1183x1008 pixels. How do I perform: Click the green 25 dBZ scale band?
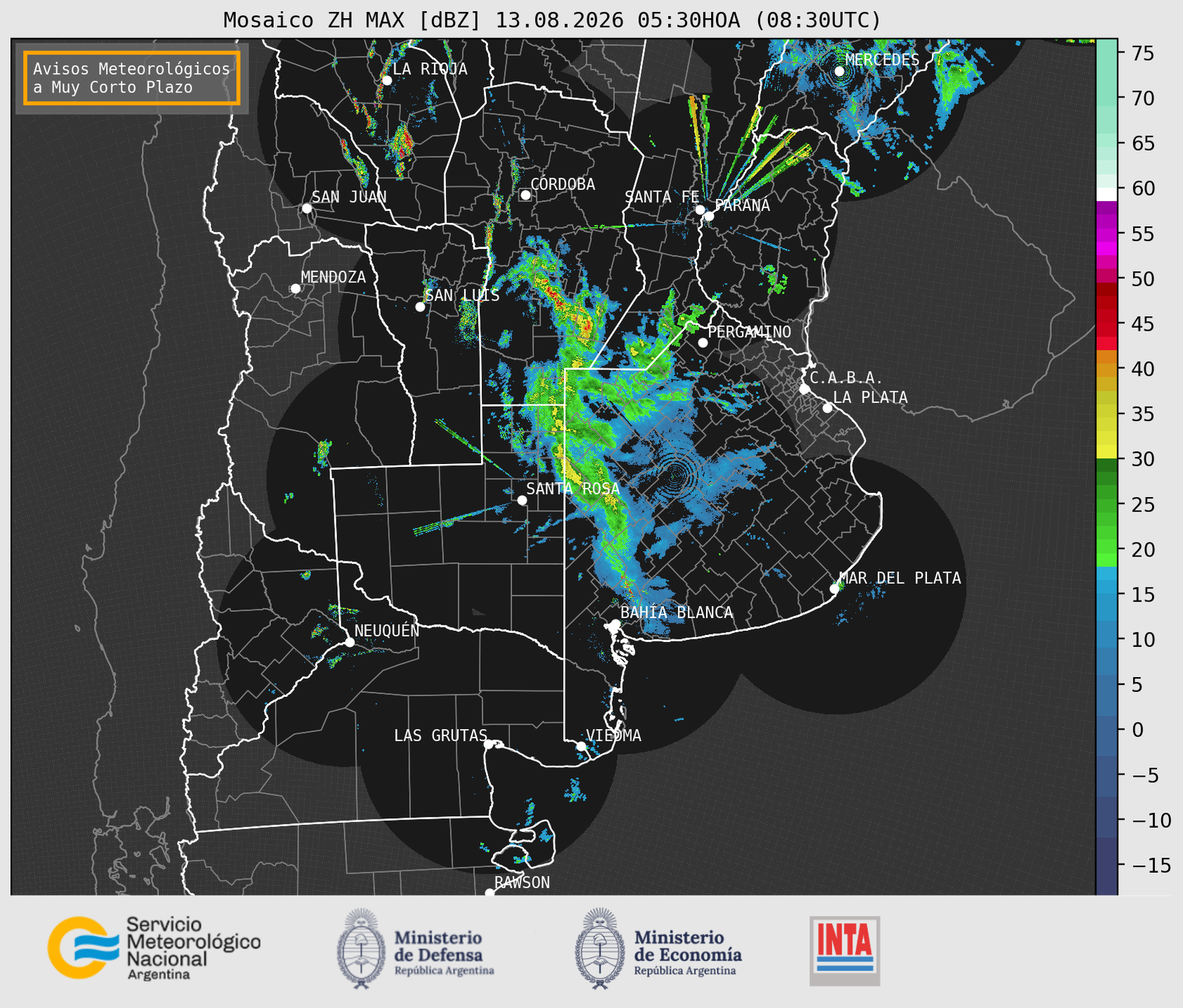tap(1107, 505)
